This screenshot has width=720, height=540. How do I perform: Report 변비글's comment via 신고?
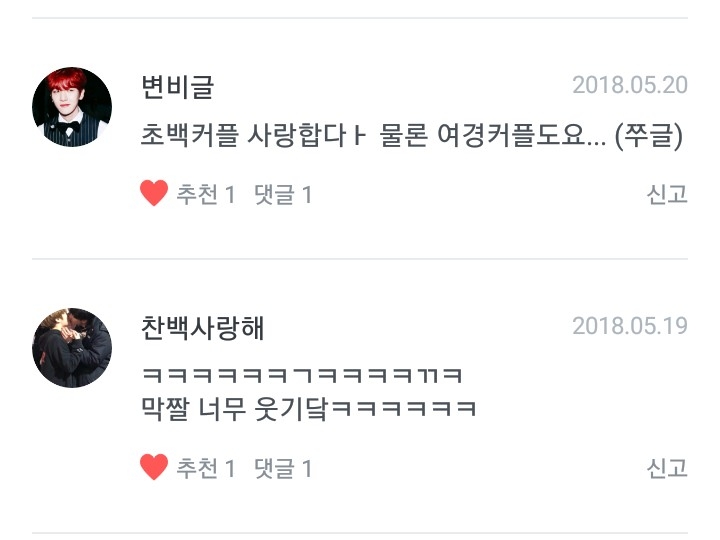667,194
